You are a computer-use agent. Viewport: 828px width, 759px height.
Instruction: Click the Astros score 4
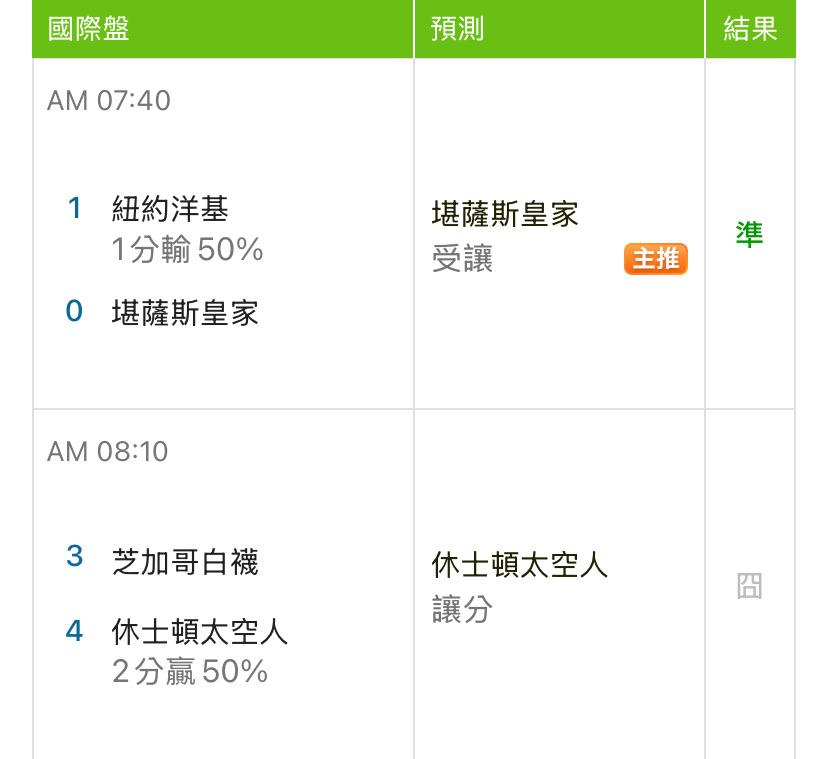[x=74, y=632]
